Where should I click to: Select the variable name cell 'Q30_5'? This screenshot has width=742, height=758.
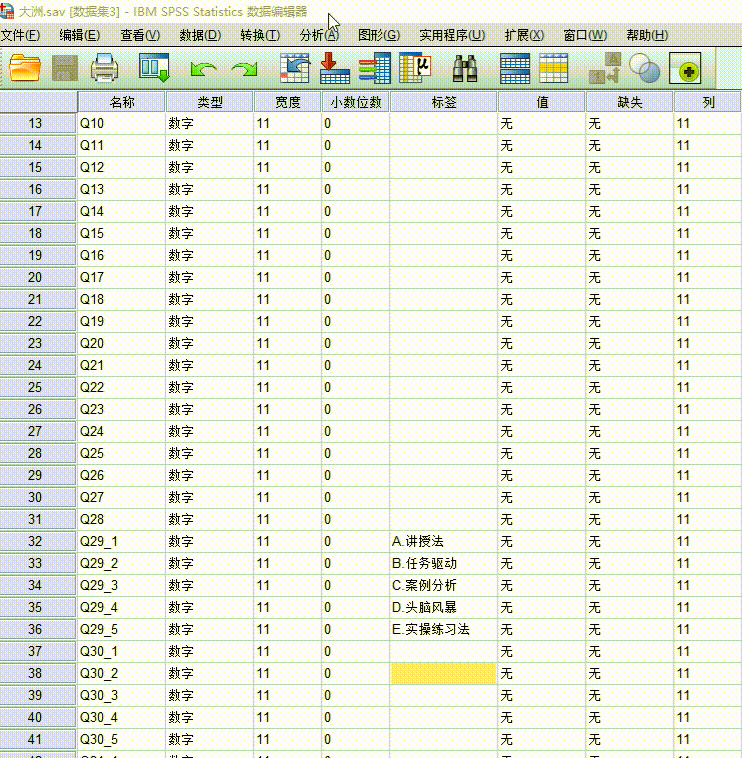click(121, 740)
